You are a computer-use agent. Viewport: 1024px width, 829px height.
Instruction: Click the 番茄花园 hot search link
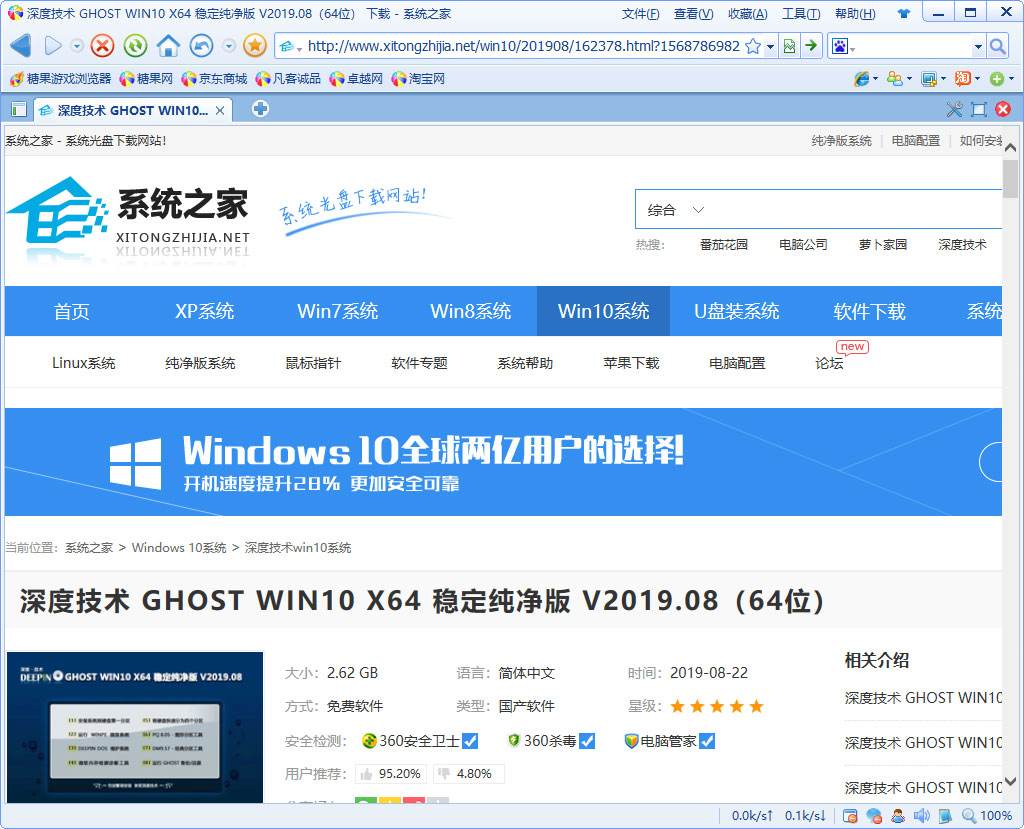pyautogui.click(x=724, y=244)
